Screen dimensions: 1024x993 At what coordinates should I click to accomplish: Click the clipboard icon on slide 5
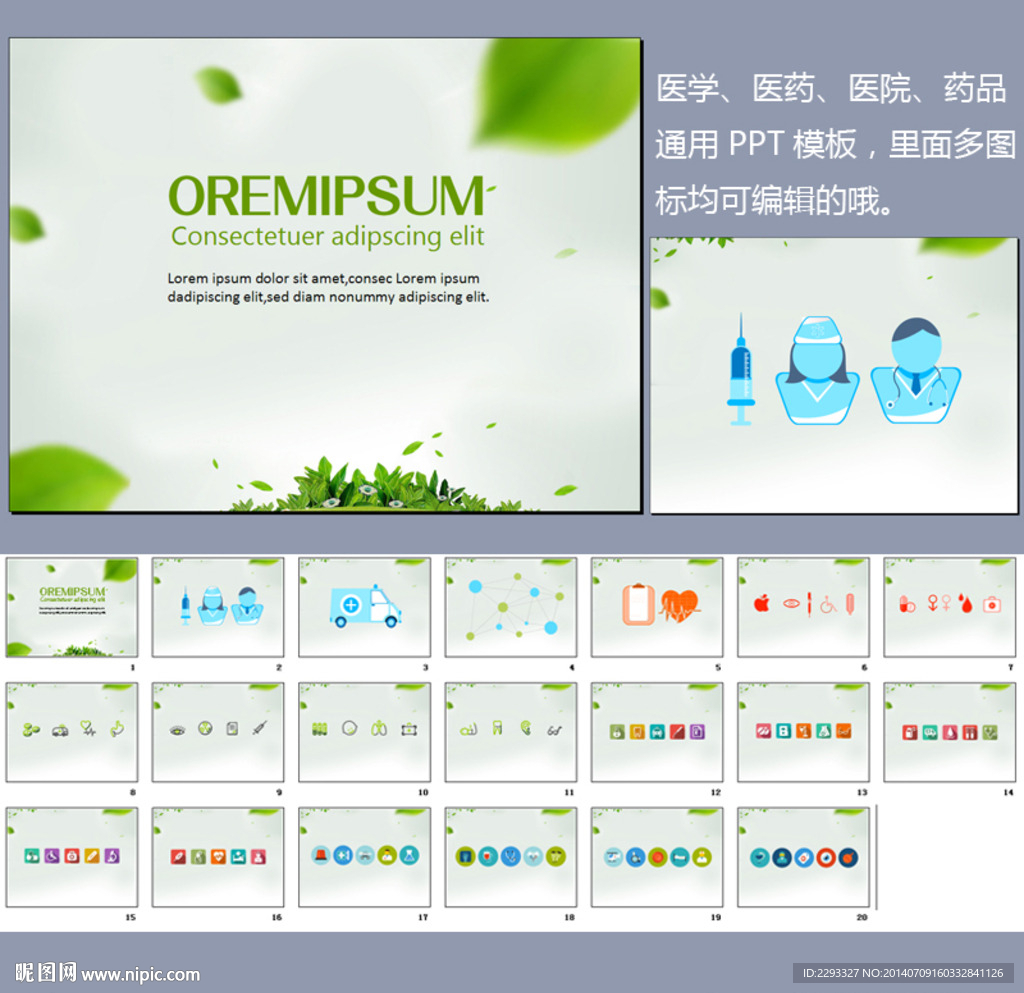tap(638, 604)
